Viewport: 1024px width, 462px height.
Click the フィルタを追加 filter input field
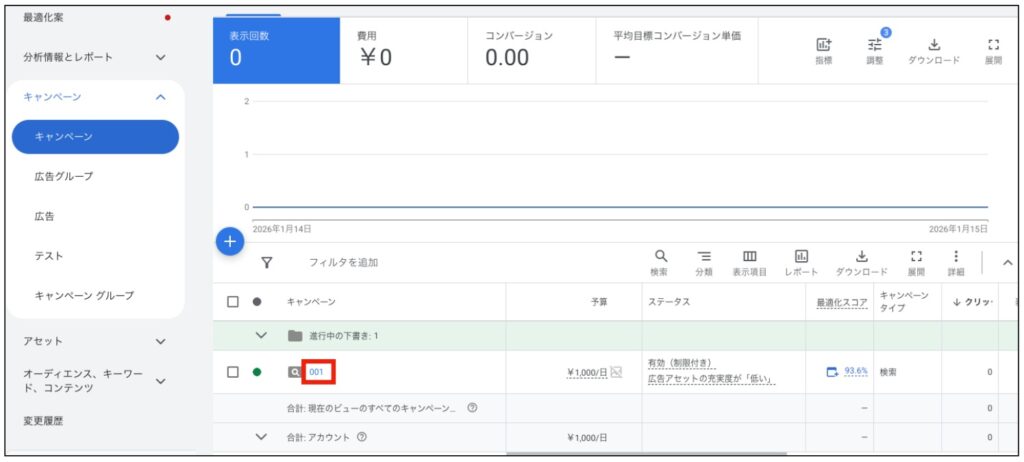point(343,263)
